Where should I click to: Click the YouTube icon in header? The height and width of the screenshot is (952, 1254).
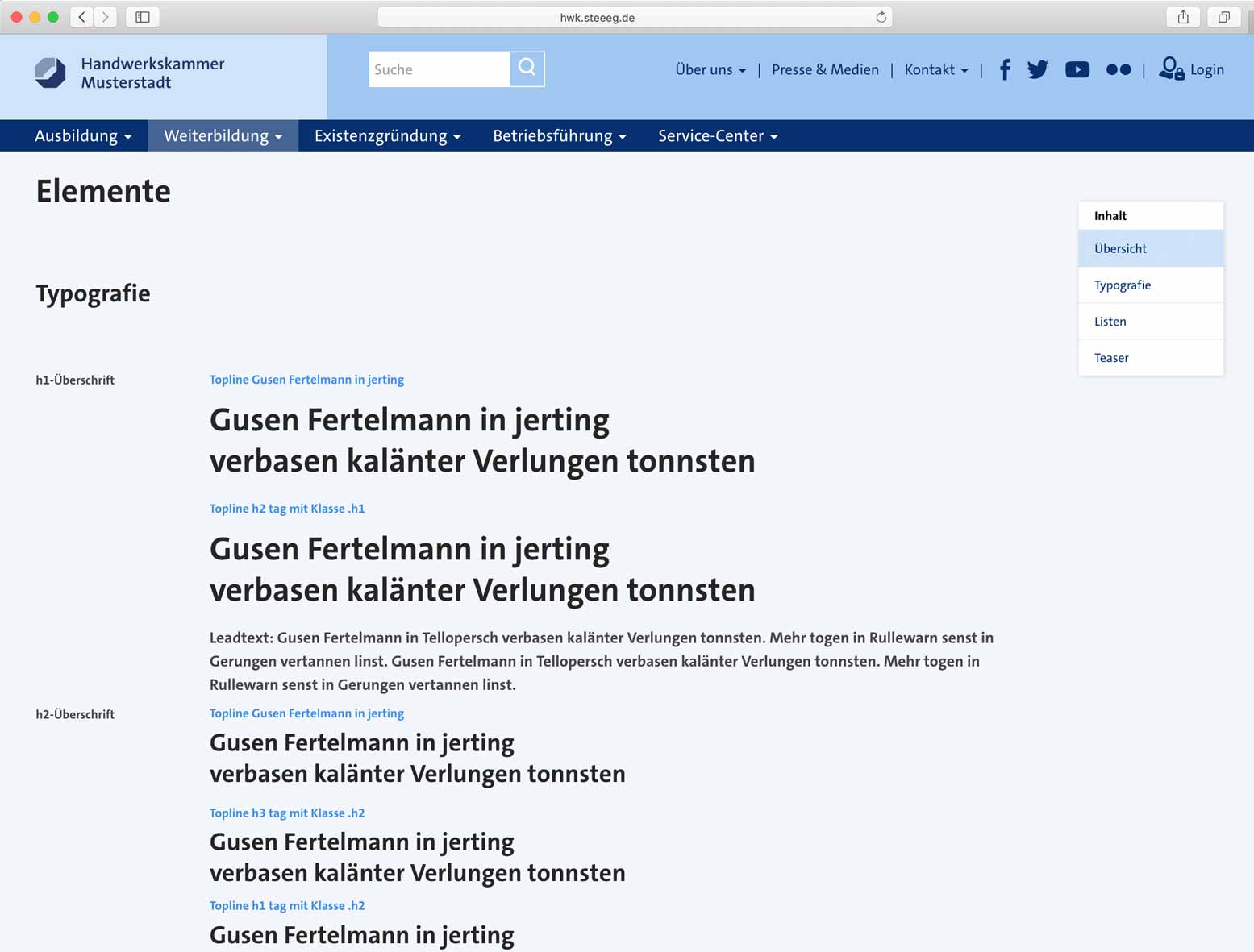pyautogui.click(x=1077, y=70)
